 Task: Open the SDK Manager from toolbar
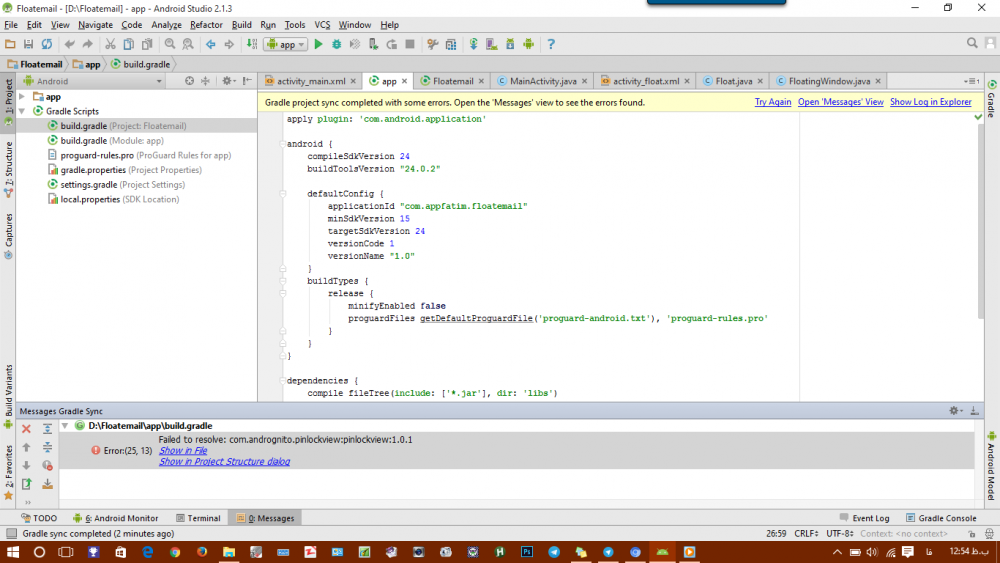(x=509, y=44)
